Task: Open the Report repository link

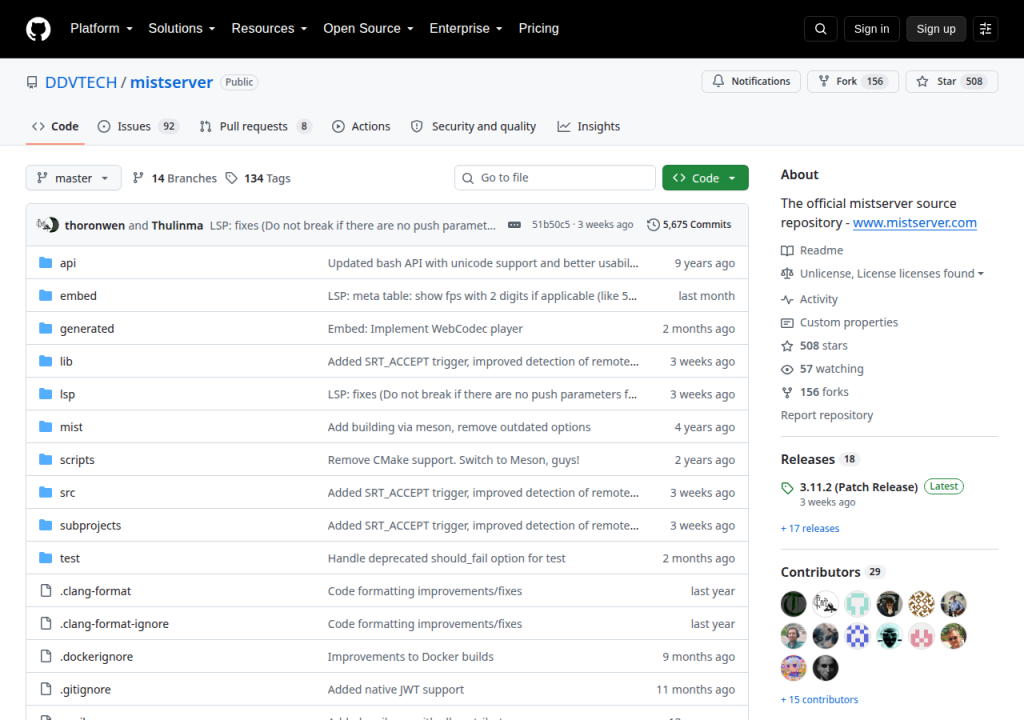Action: tap(826, 416)
